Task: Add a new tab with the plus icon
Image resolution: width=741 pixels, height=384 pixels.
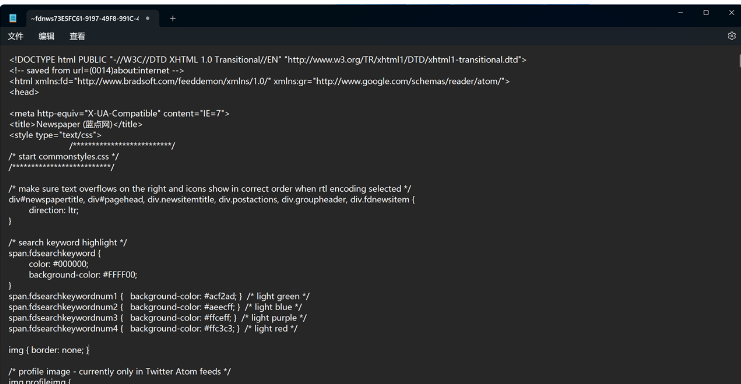Action: click(172, 18)
